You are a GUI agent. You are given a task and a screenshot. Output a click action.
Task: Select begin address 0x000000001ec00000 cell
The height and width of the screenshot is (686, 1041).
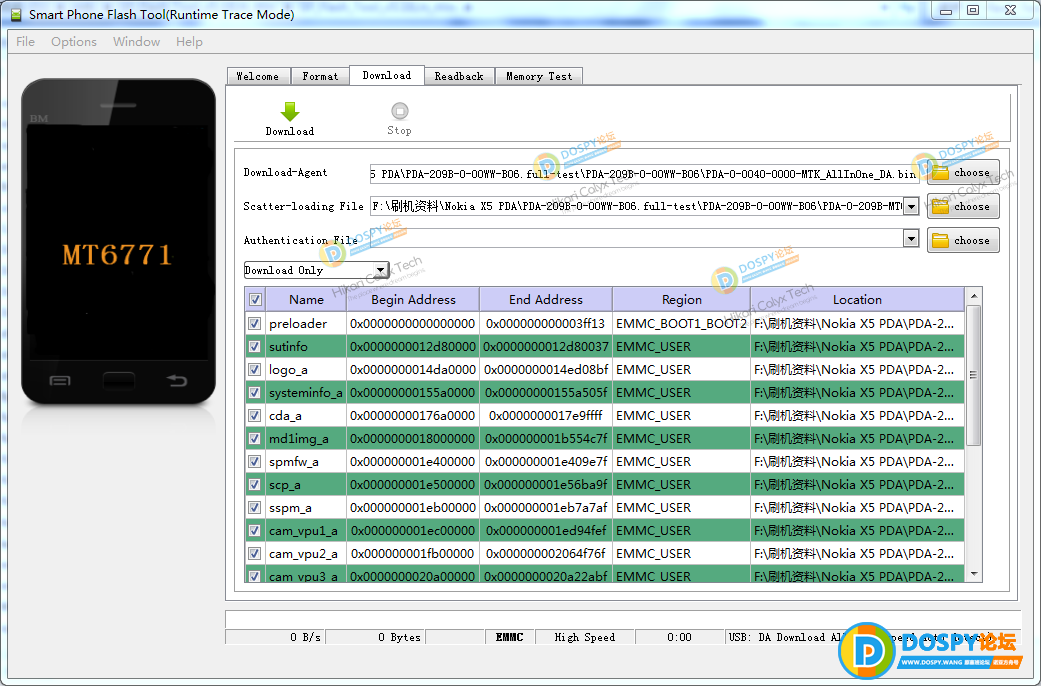tap(413, 531)
